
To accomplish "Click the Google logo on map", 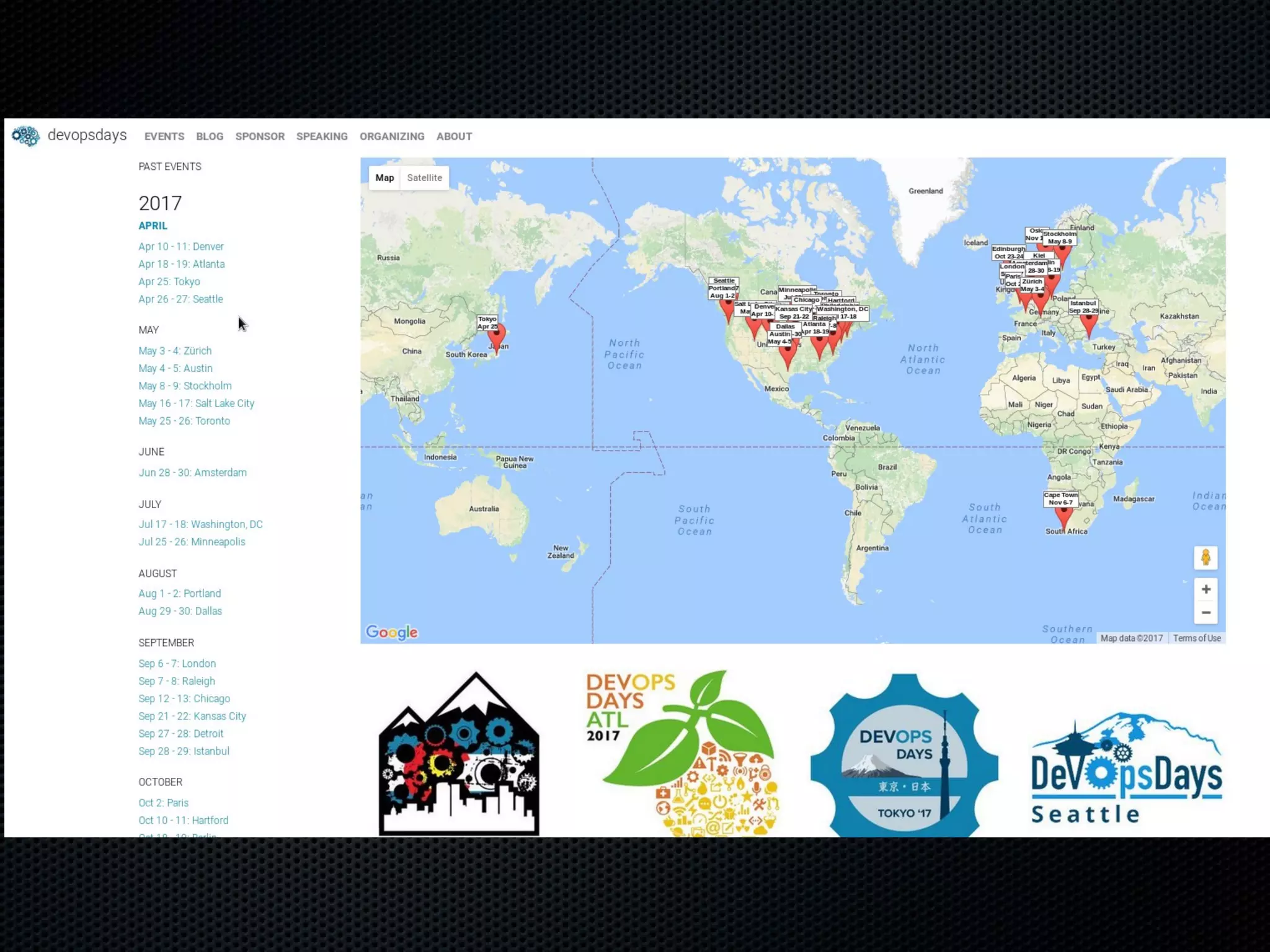I will (x=391, y=632).
